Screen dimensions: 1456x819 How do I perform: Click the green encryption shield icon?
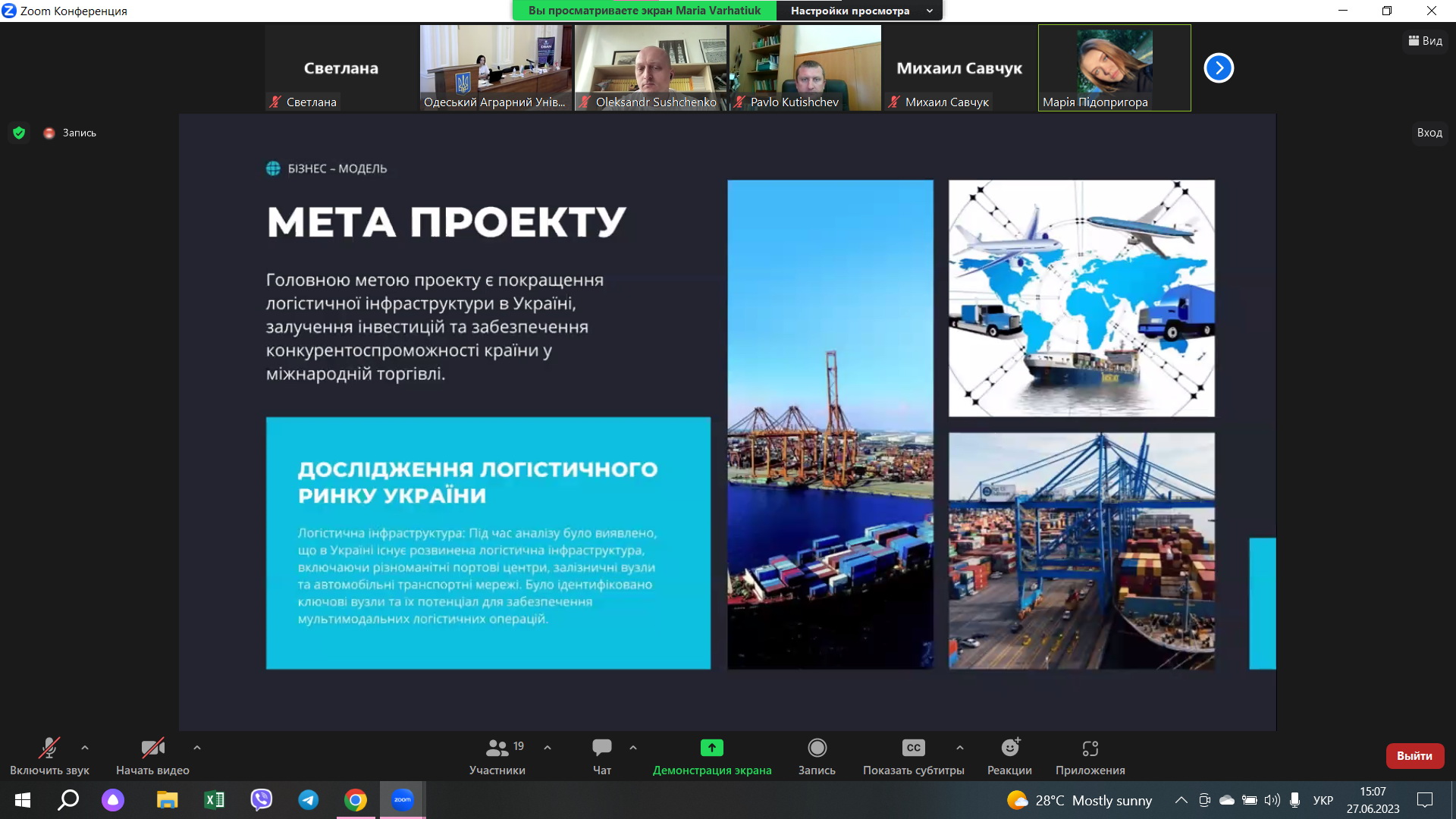[x=20, y=133]
